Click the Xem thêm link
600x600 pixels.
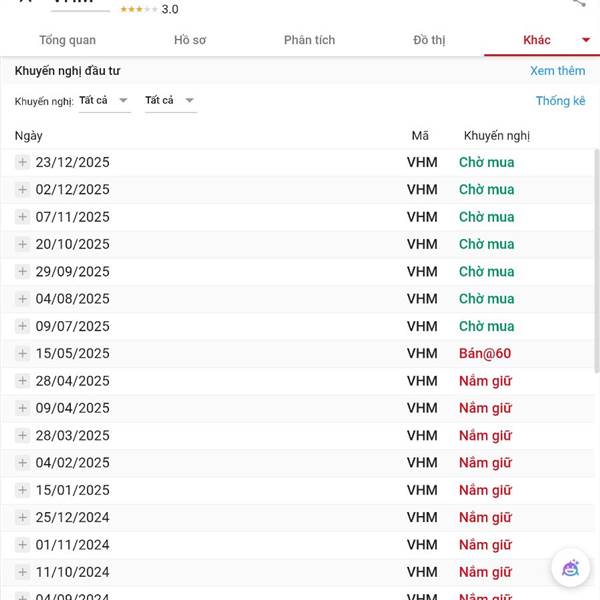pos(557,71)
